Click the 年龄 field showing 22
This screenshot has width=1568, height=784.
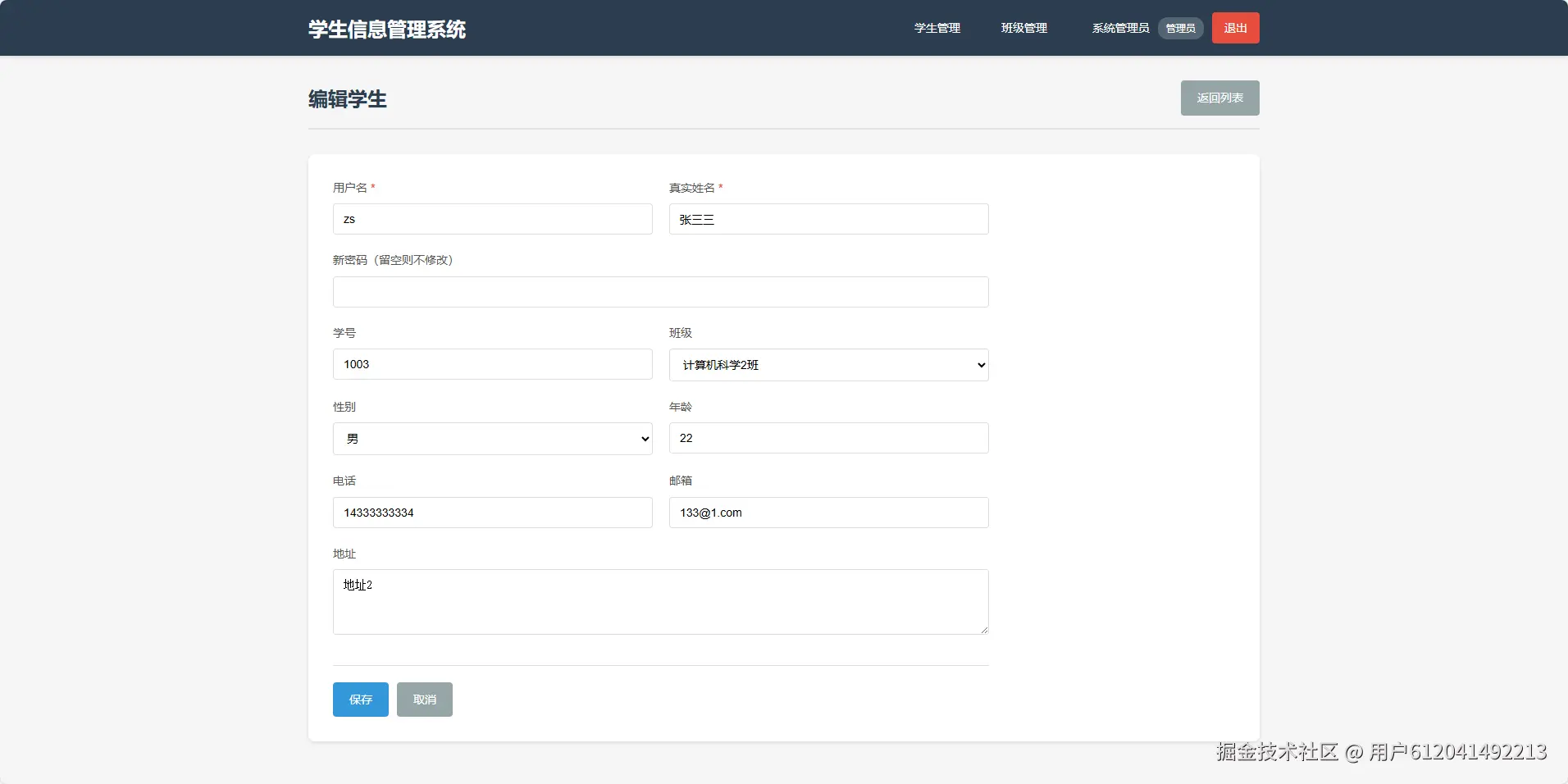pyautogui.click(x=828, y=438)
